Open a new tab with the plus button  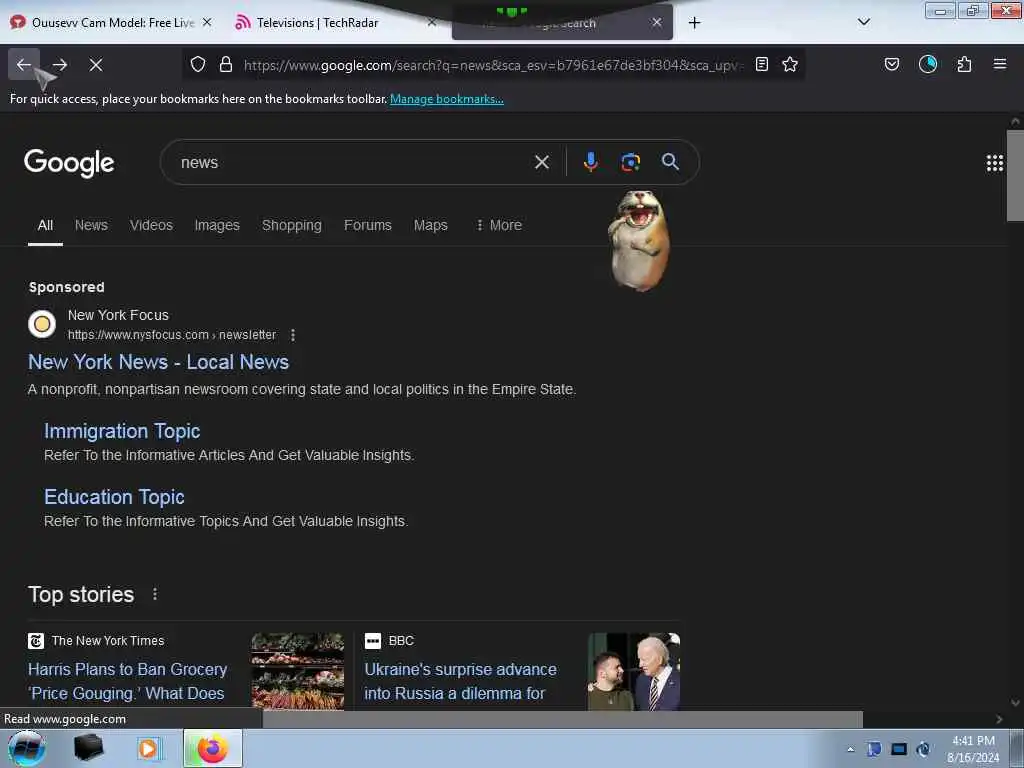point(694,23)
